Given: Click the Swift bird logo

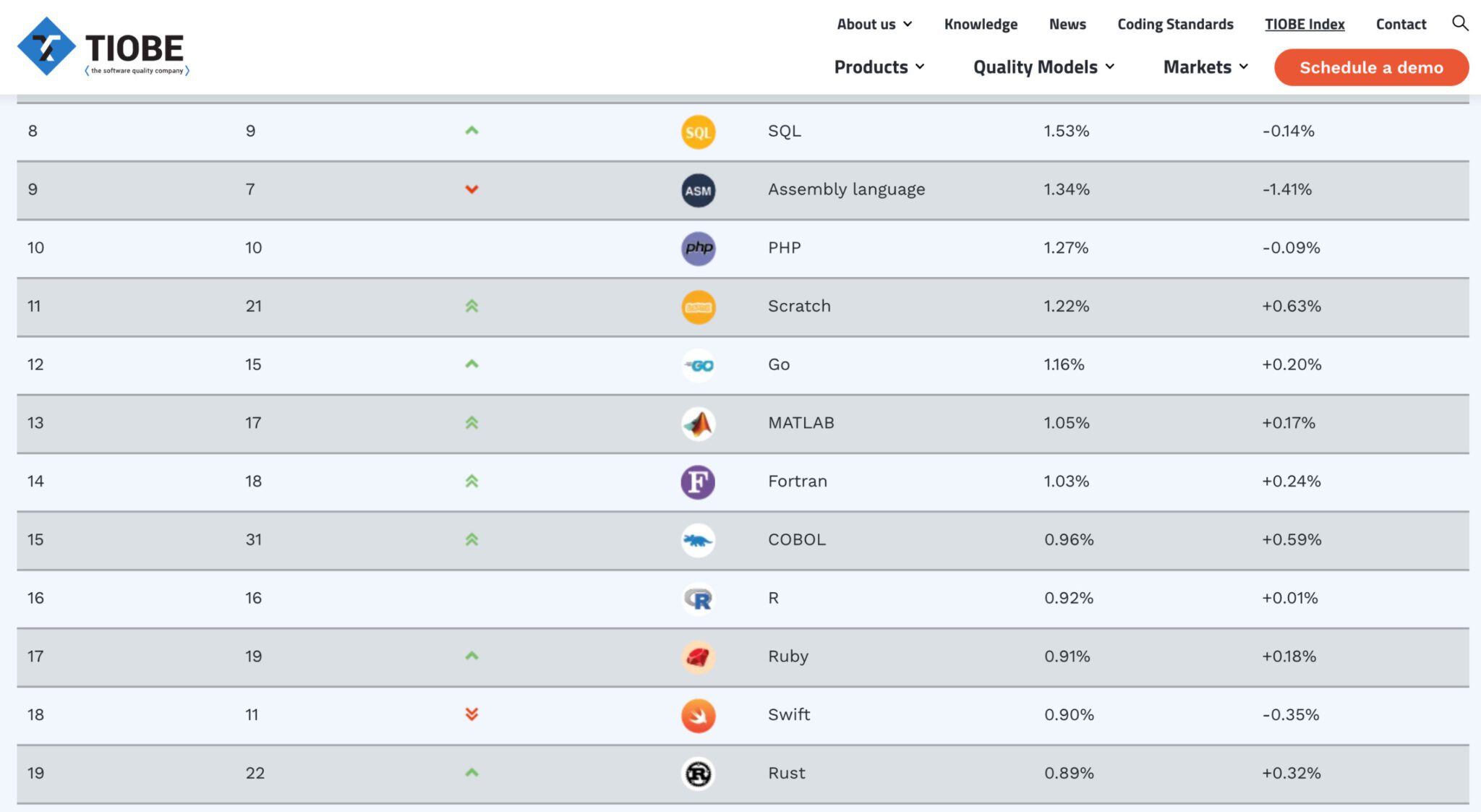Looking at the screenshot, I should point(698,715).
